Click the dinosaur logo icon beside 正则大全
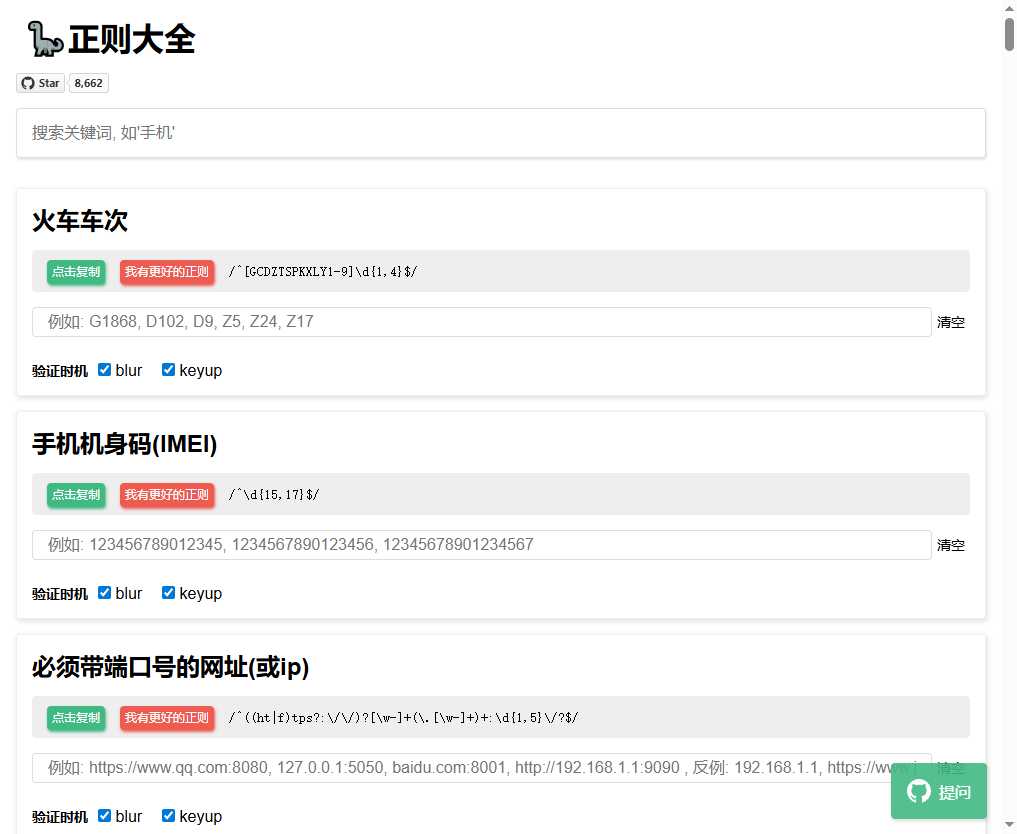1017x834 pixels. (x=45, y=39)
